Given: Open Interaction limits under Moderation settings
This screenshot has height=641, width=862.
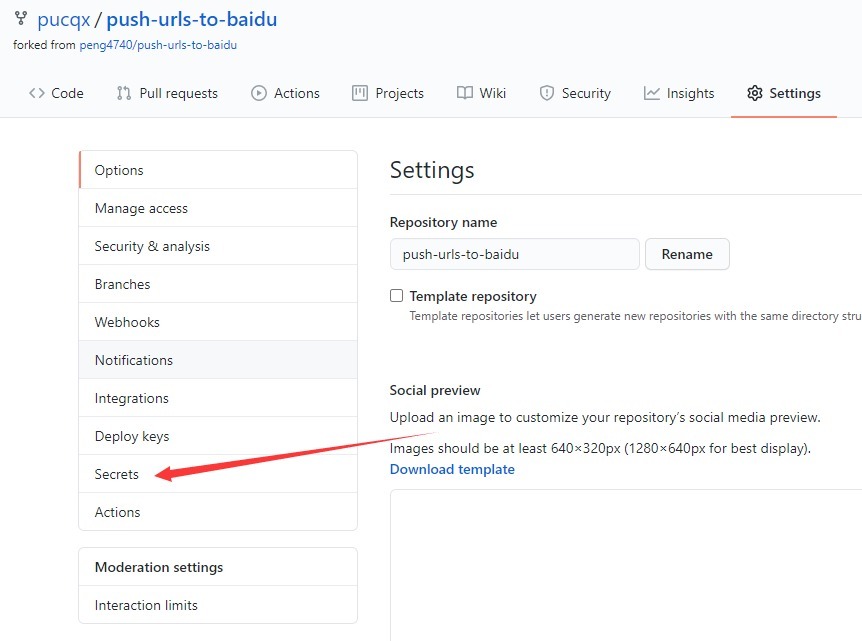Looking at the screenshot, I should coord(146,605).
